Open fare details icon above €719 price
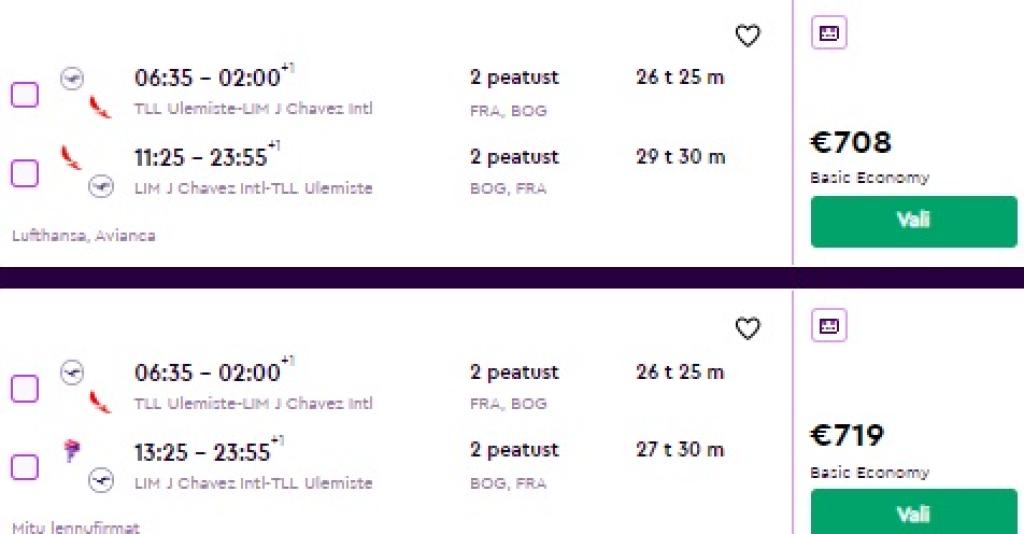1024x534 pixels. click(x=829, y=325)
